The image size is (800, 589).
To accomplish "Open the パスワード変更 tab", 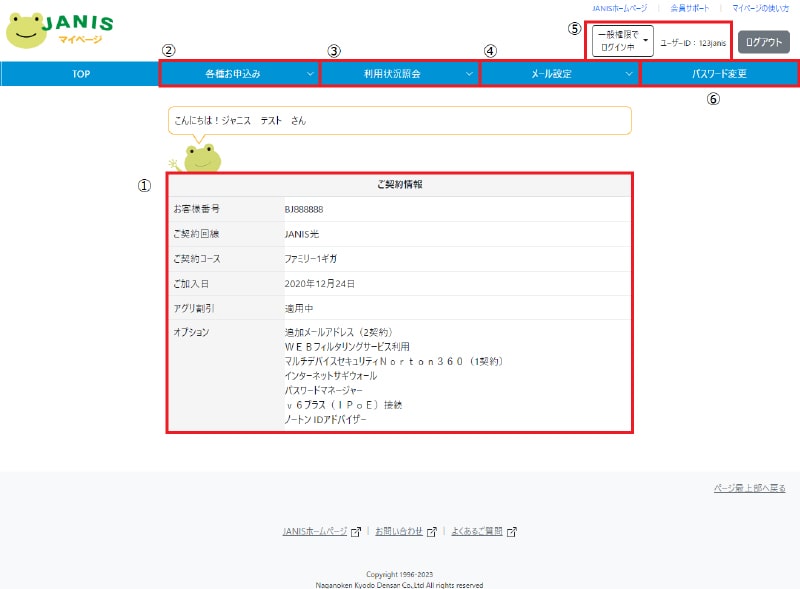I will pos(719,74).
